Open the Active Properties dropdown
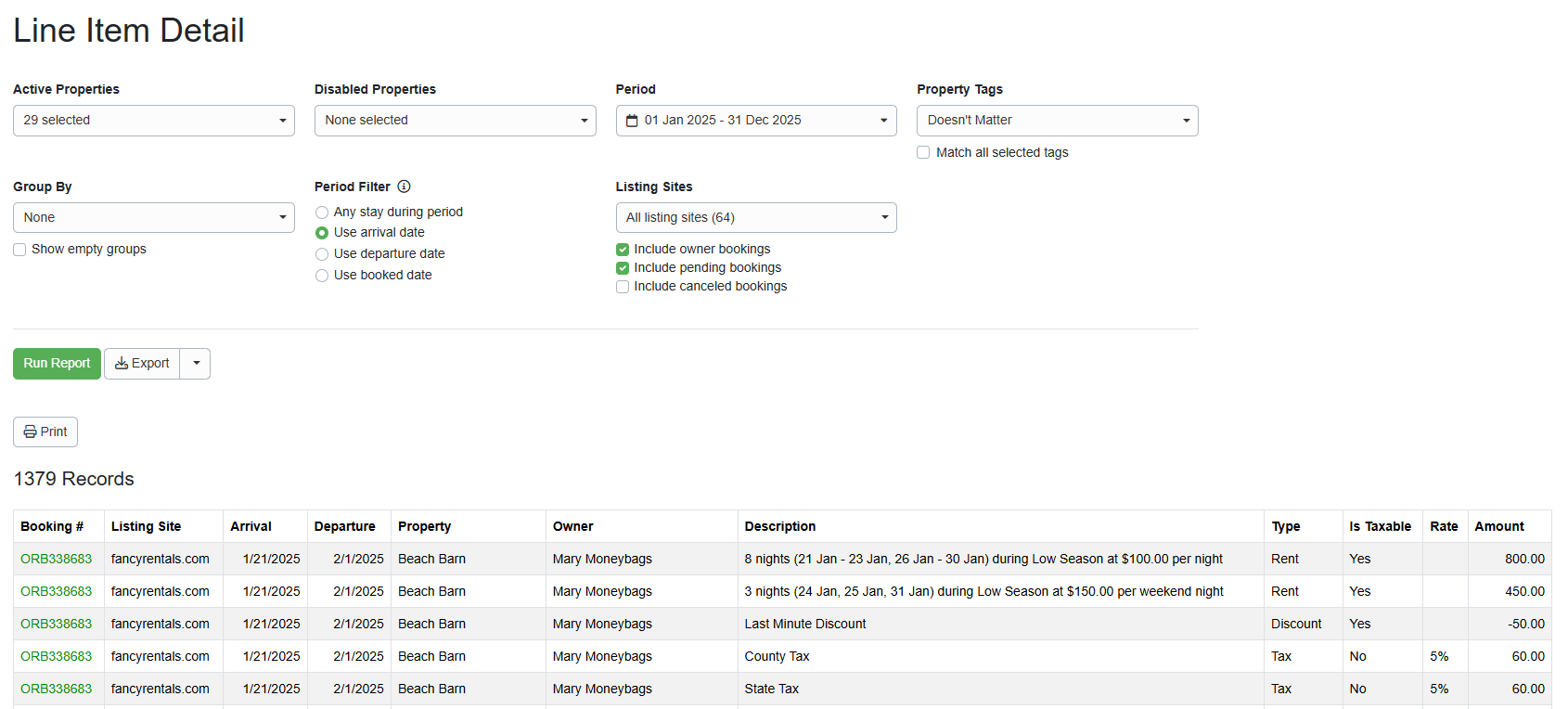This screenshot has height=709, width=1568. pos(154,121)
